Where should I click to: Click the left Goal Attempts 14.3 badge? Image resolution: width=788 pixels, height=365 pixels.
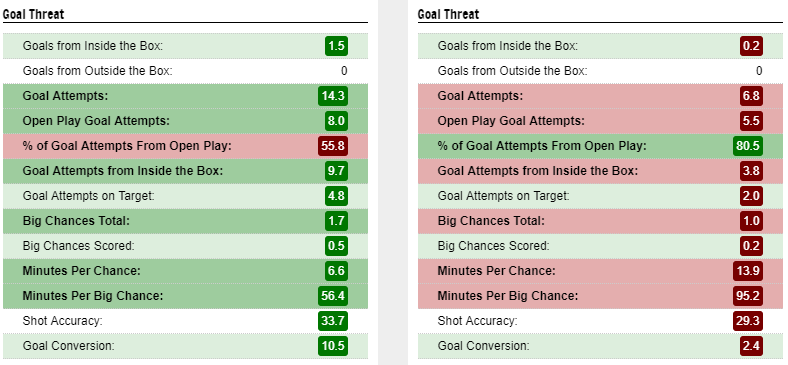tap(333, 96)
